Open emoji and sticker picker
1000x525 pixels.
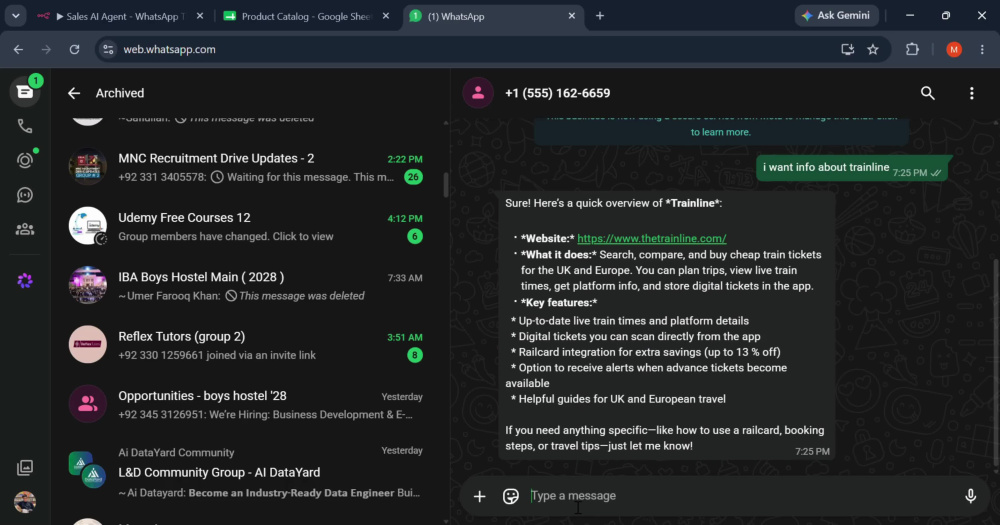pyautogui.click(x=511, y=496)
